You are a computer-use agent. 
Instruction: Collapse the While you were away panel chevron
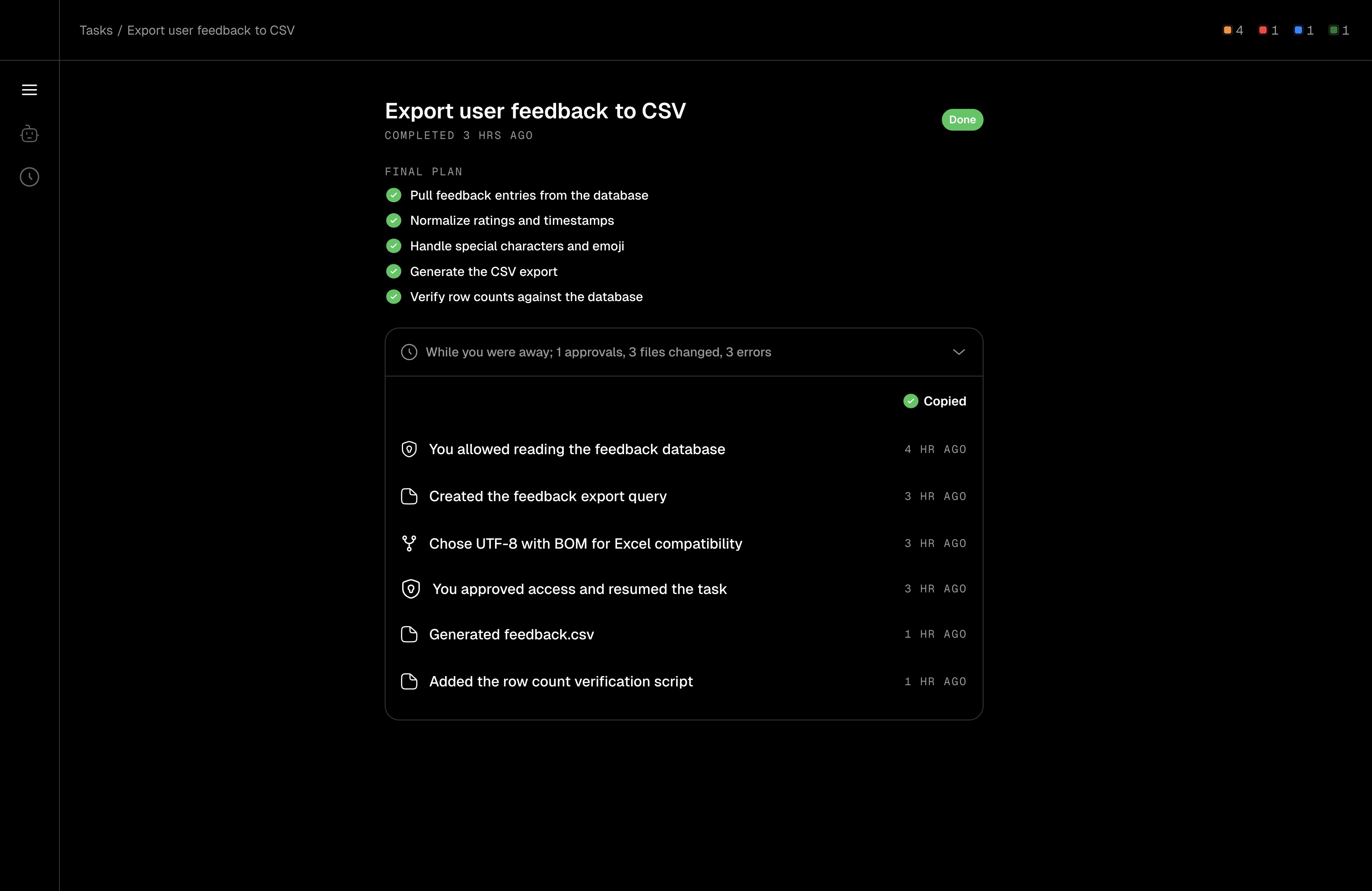click(x=959, y=352)
